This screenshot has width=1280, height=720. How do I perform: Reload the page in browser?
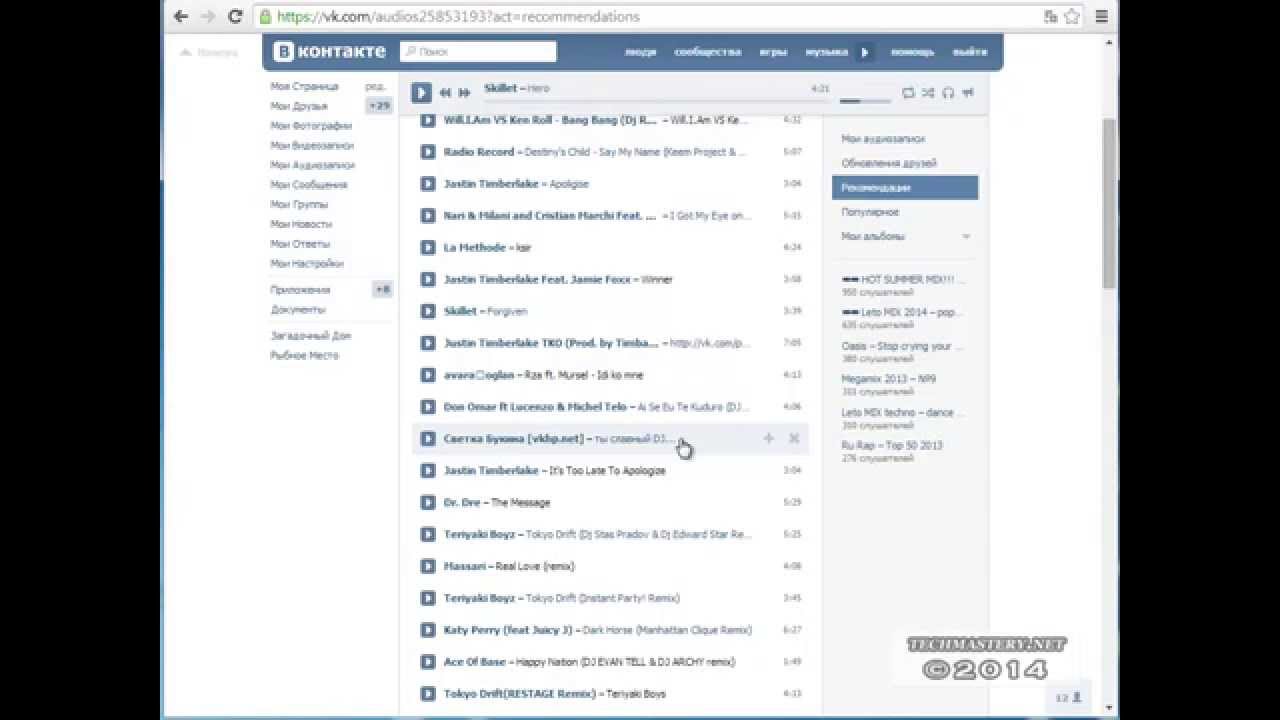click(x=235, y=17)
